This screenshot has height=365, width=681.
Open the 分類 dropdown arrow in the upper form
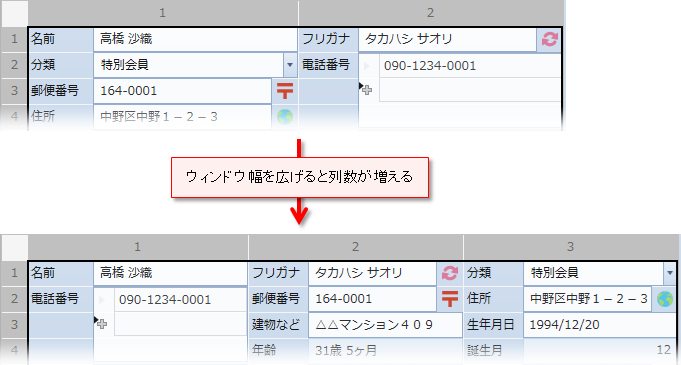click(x=290, y=65)
